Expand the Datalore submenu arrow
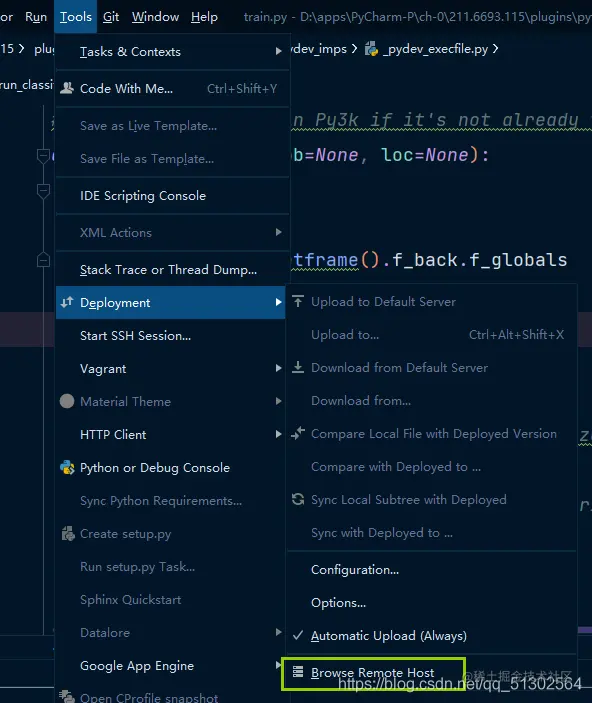 pos(279,632)
